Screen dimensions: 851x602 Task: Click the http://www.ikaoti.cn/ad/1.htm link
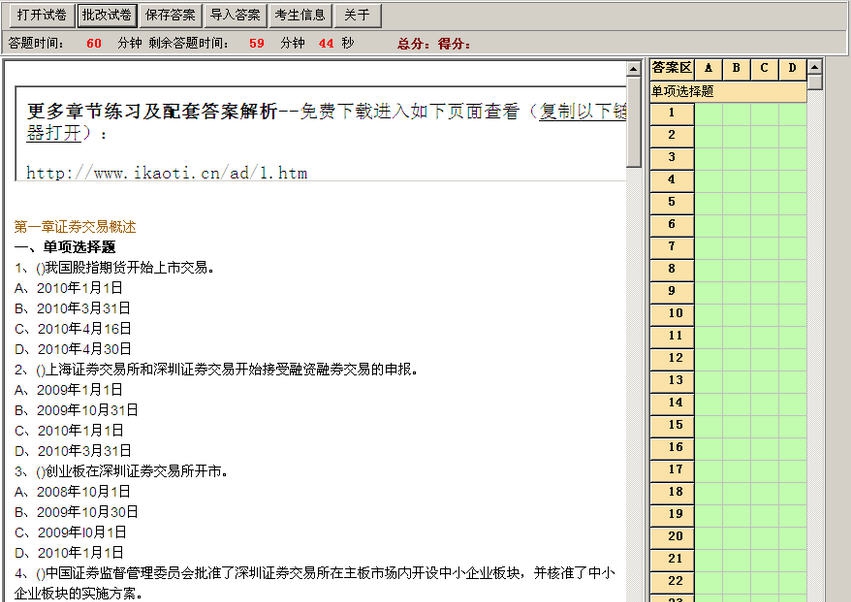(x=167, y=173)
